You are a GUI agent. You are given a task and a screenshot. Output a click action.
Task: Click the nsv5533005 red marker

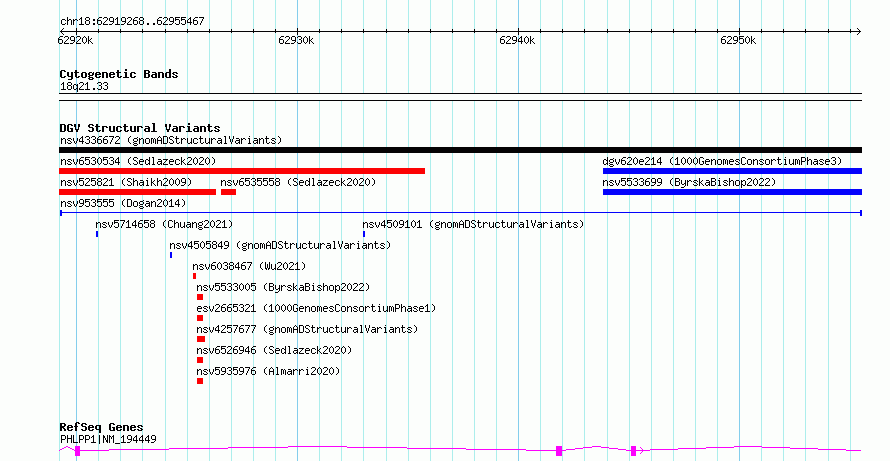point(200,297)
